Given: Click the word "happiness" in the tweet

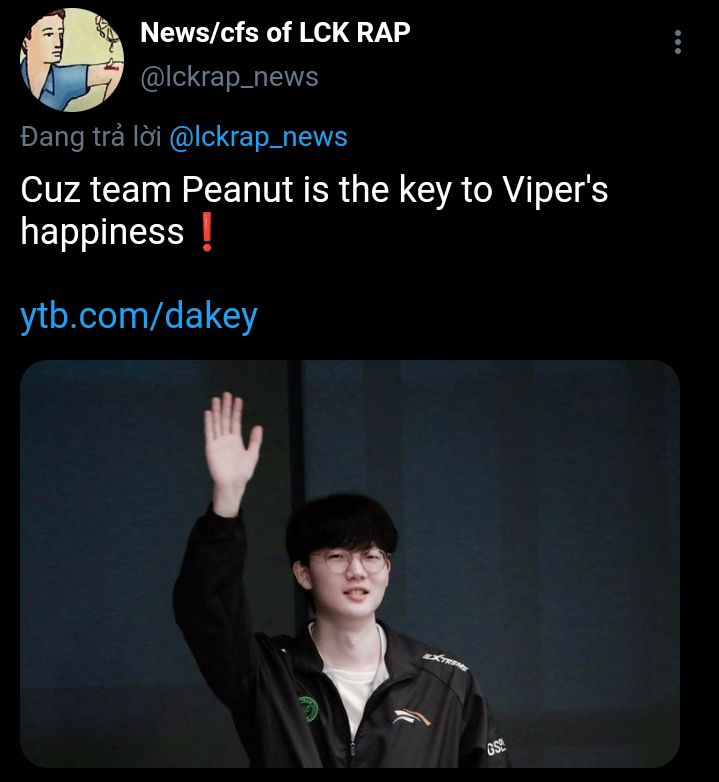Looking at the screenshot, I should [x=102, y=233].
